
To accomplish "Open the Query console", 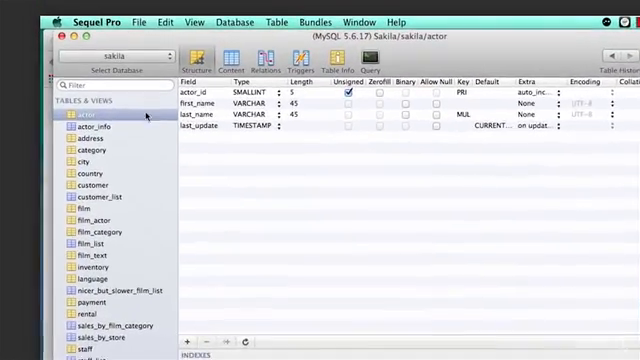I will point(370,61).
